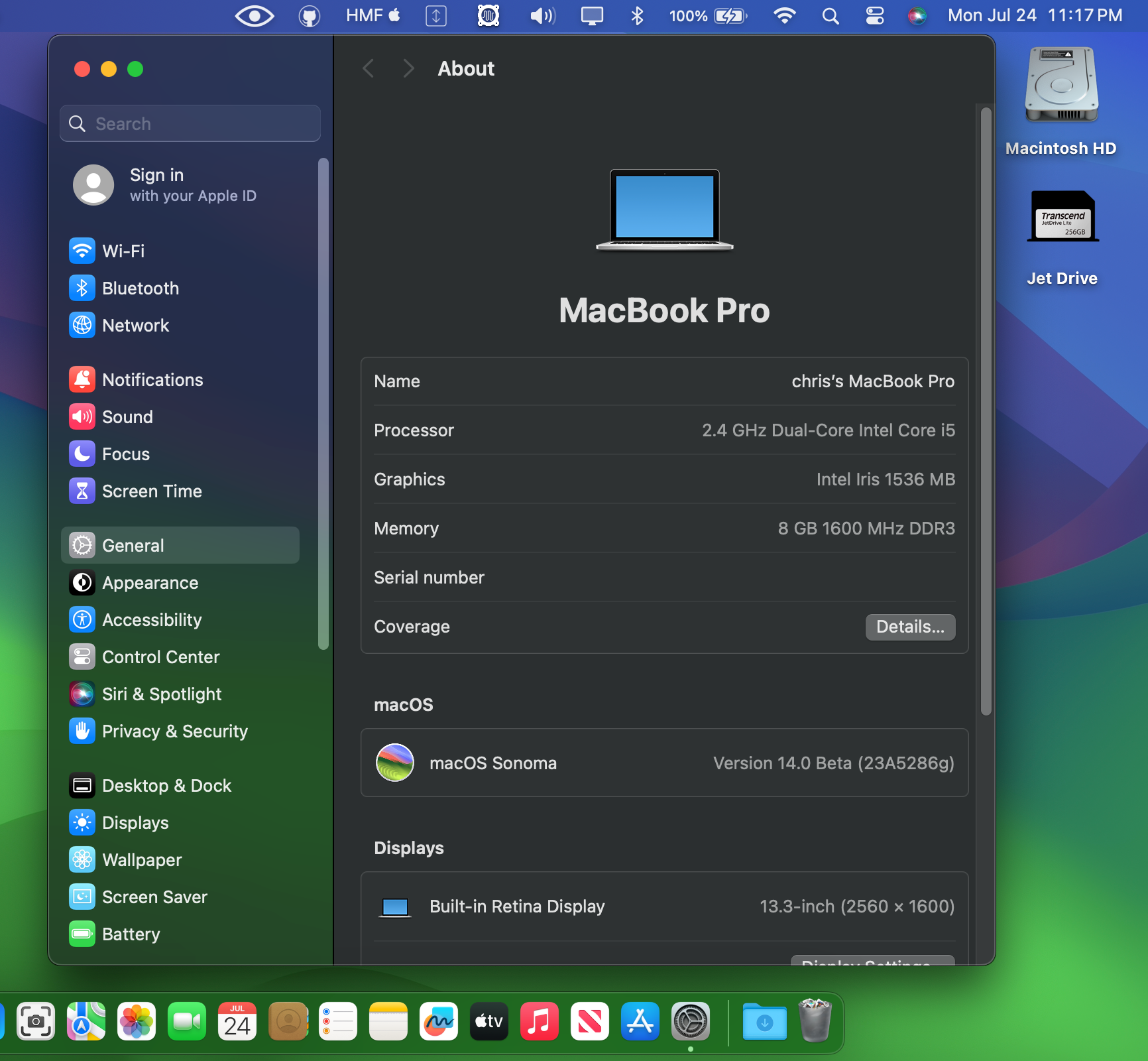Open Notes from the Dock
This screenshot has height=1061, width=1148.
[388, 1021]
